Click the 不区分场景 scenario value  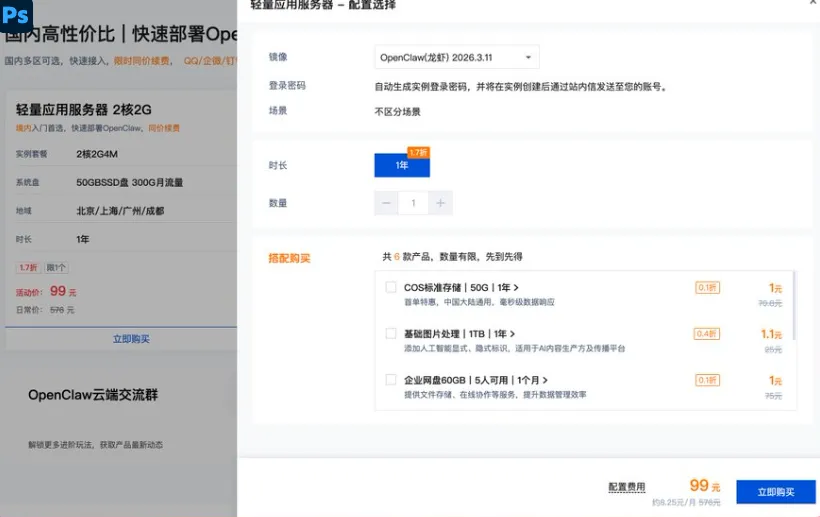[397, 111]
